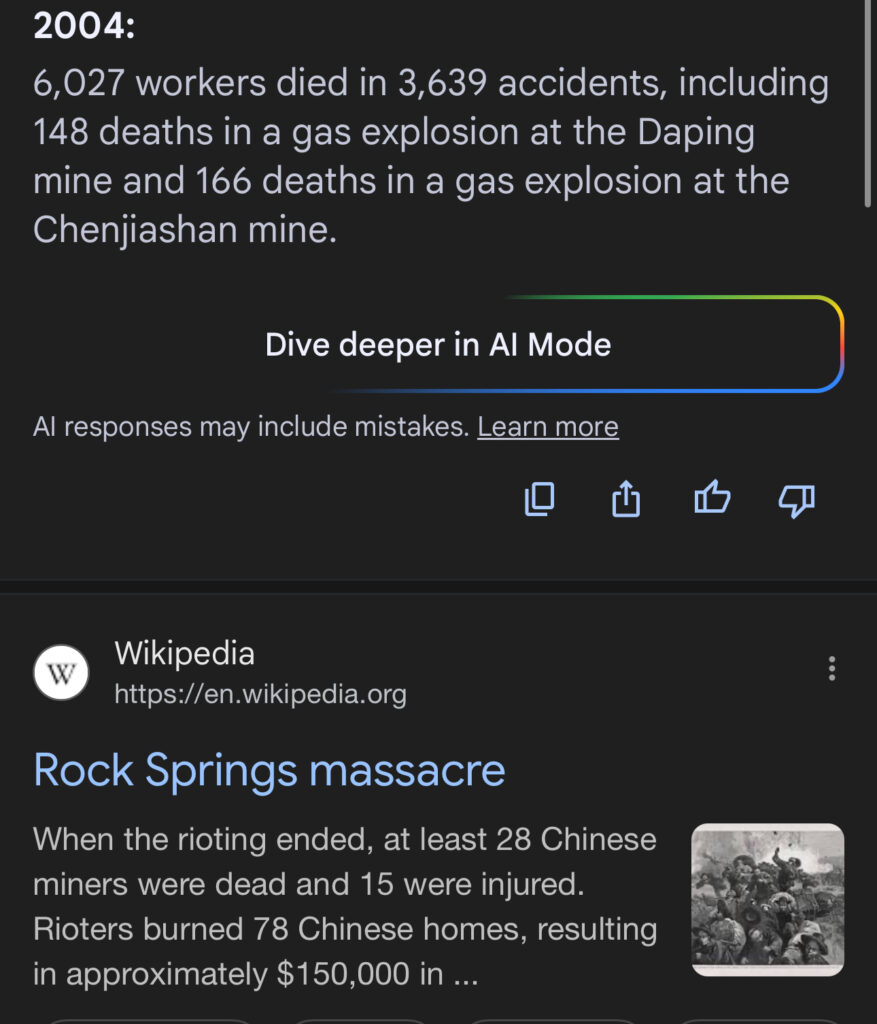The height and width of the screenshot is (1024, 877).
Task: Open the Rock Springs massacre result
Action: pyautogui.click(x=269, y=770)
